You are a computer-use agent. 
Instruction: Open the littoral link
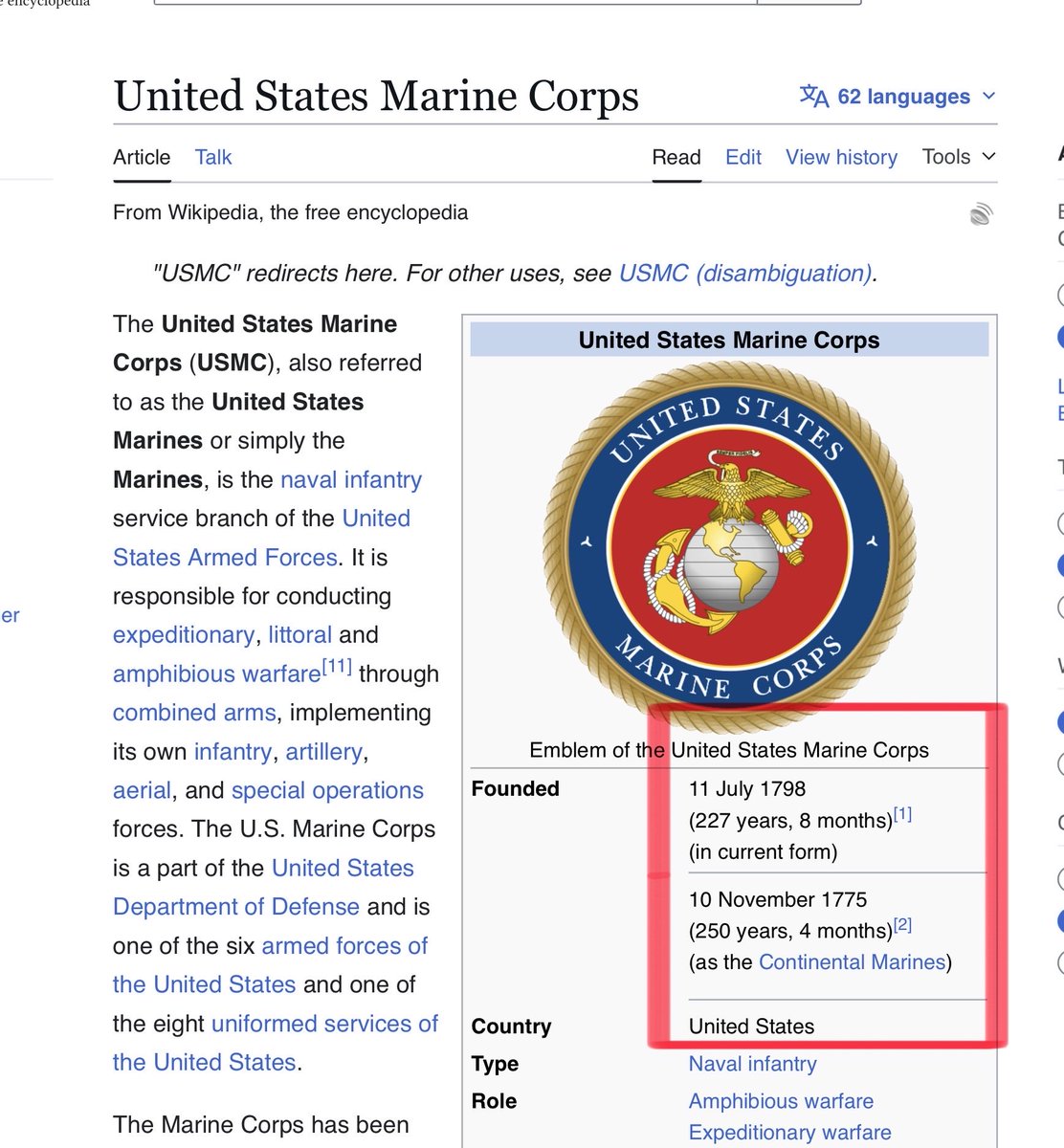(x=299, y=635)
